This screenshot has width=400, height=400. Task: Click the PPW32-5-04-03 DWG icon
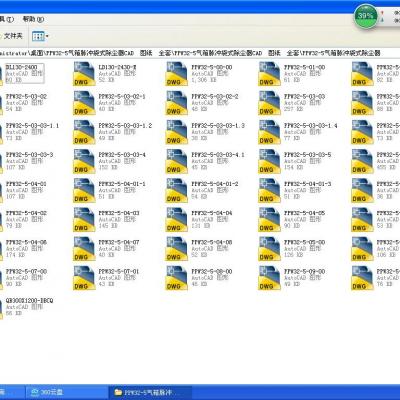(x=84, y=220)
